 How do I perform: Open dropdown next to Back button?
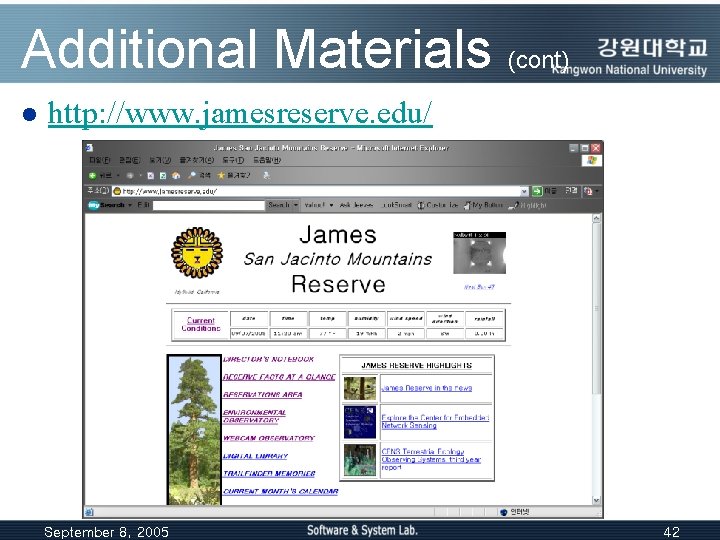[118, 175]
